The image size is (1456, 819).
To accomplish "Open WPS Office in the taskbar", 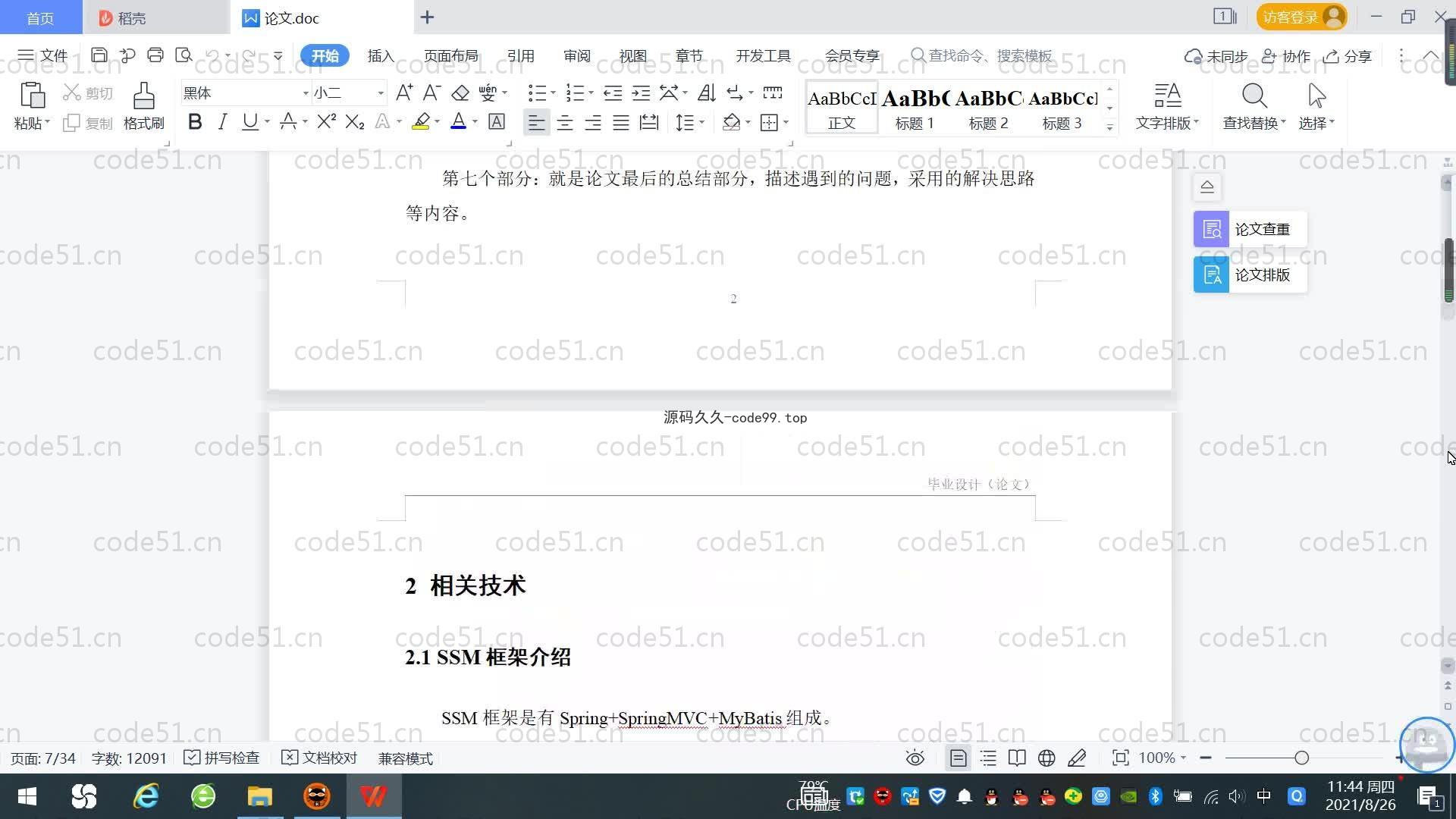I will click(373, 796).
